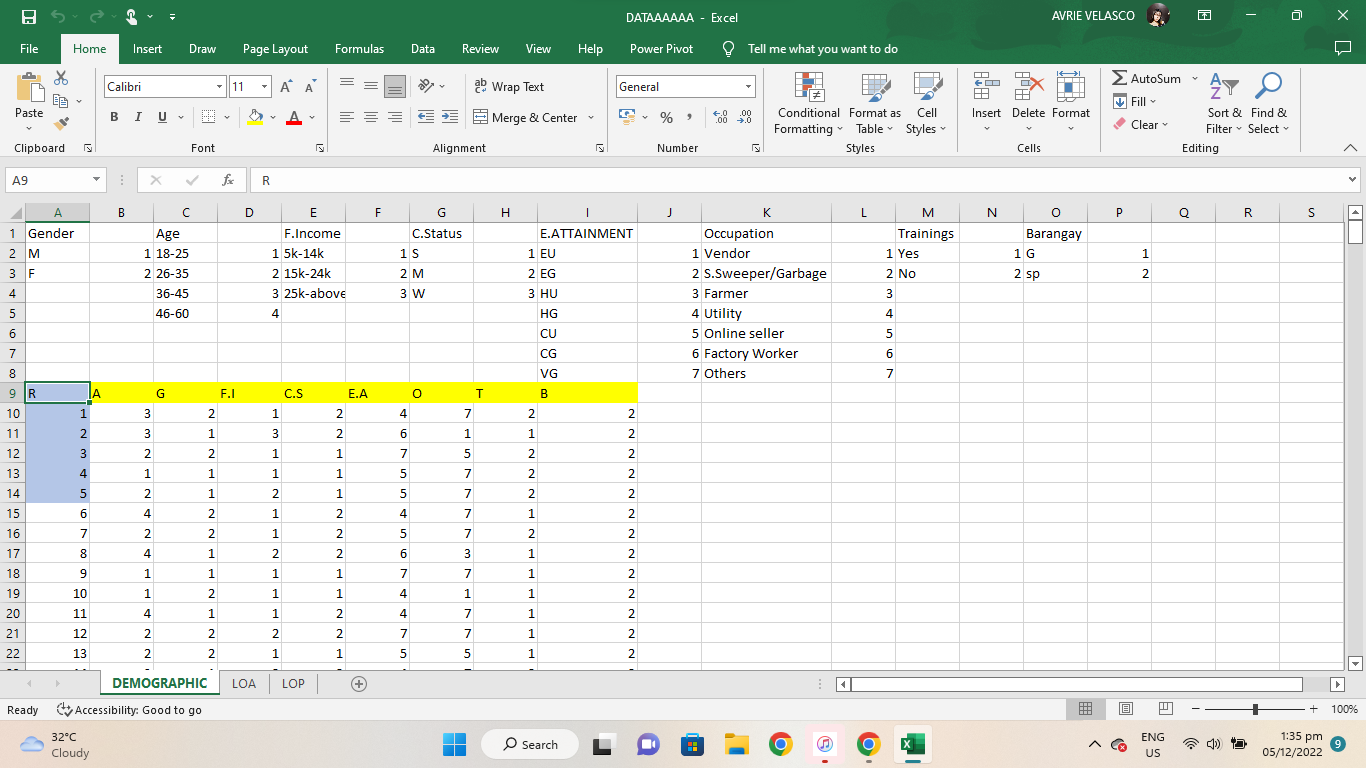Apply center horizontal alignment

click(x=371, y=117)
